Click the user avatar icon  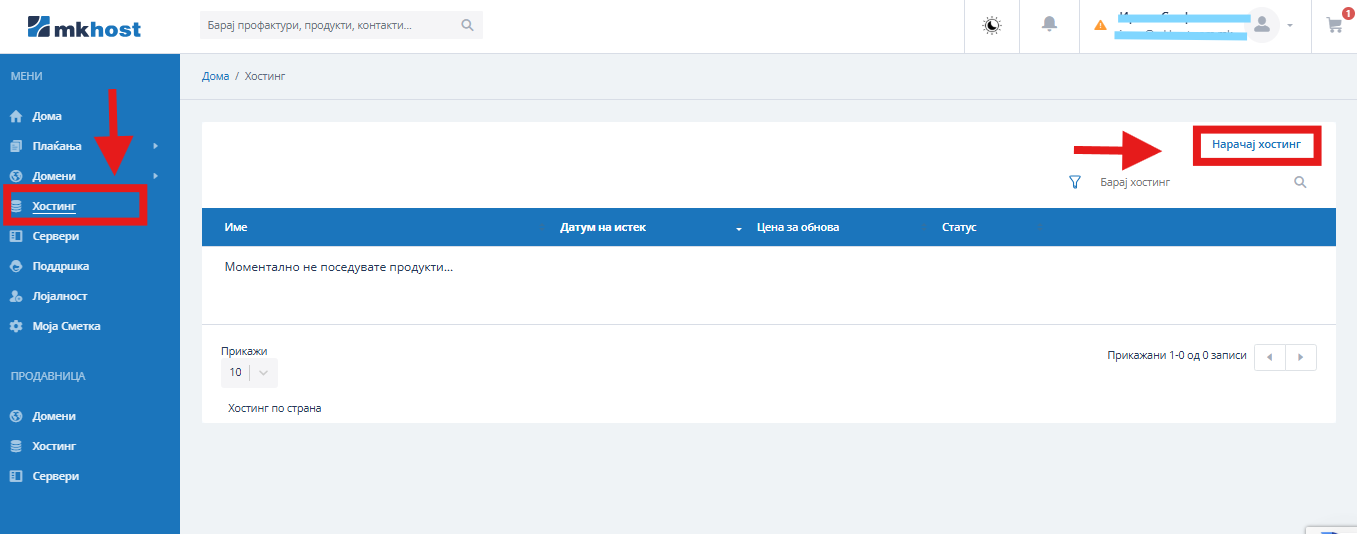point(1262,25)
